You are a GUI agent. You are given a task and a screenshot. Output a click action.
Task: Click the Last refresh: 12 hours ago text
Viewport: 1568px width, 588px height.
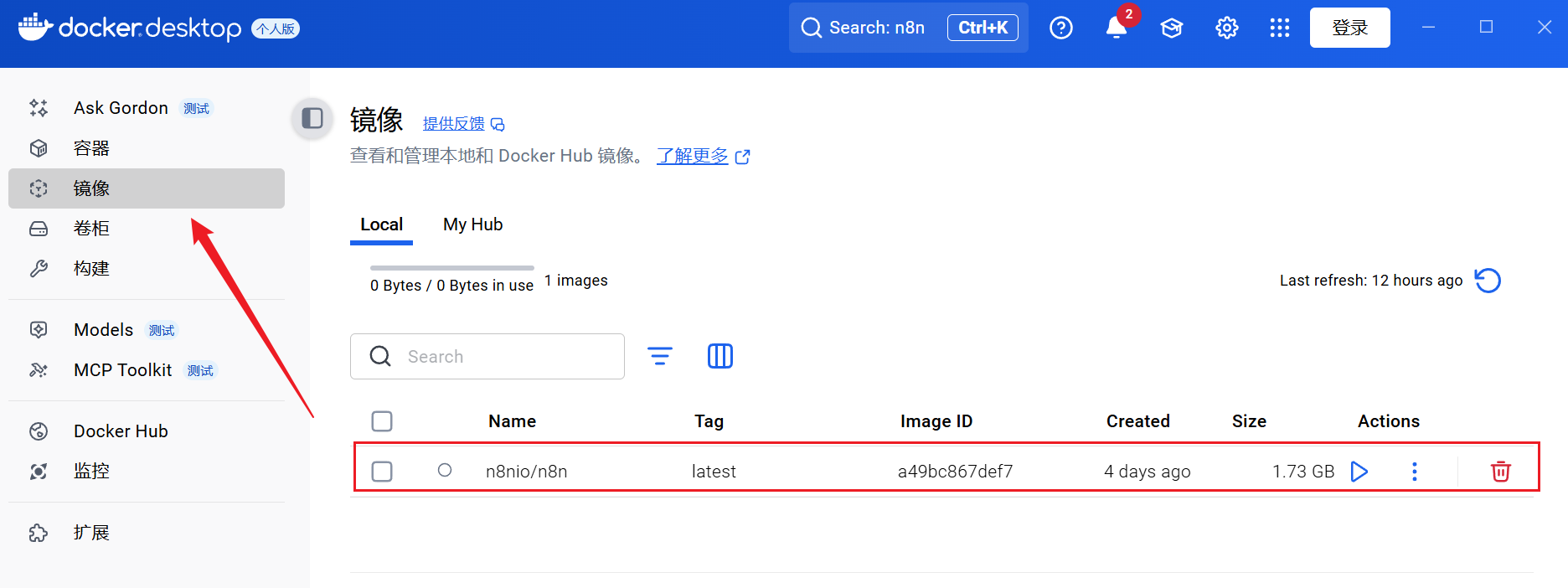point(1371,281)
